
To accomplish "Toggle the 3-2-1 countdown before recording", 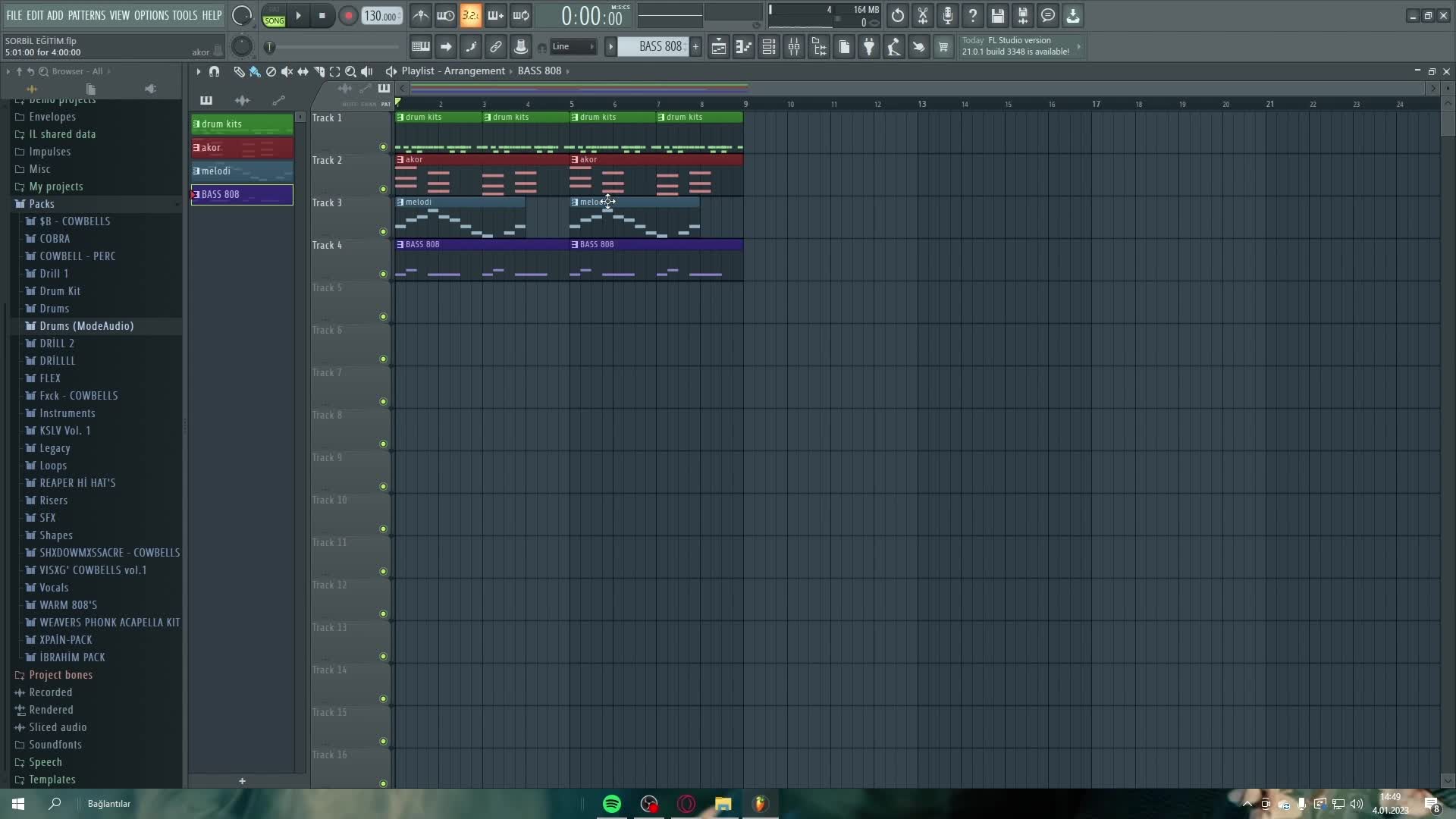I will pyautogui.click(x=470, y=15).
